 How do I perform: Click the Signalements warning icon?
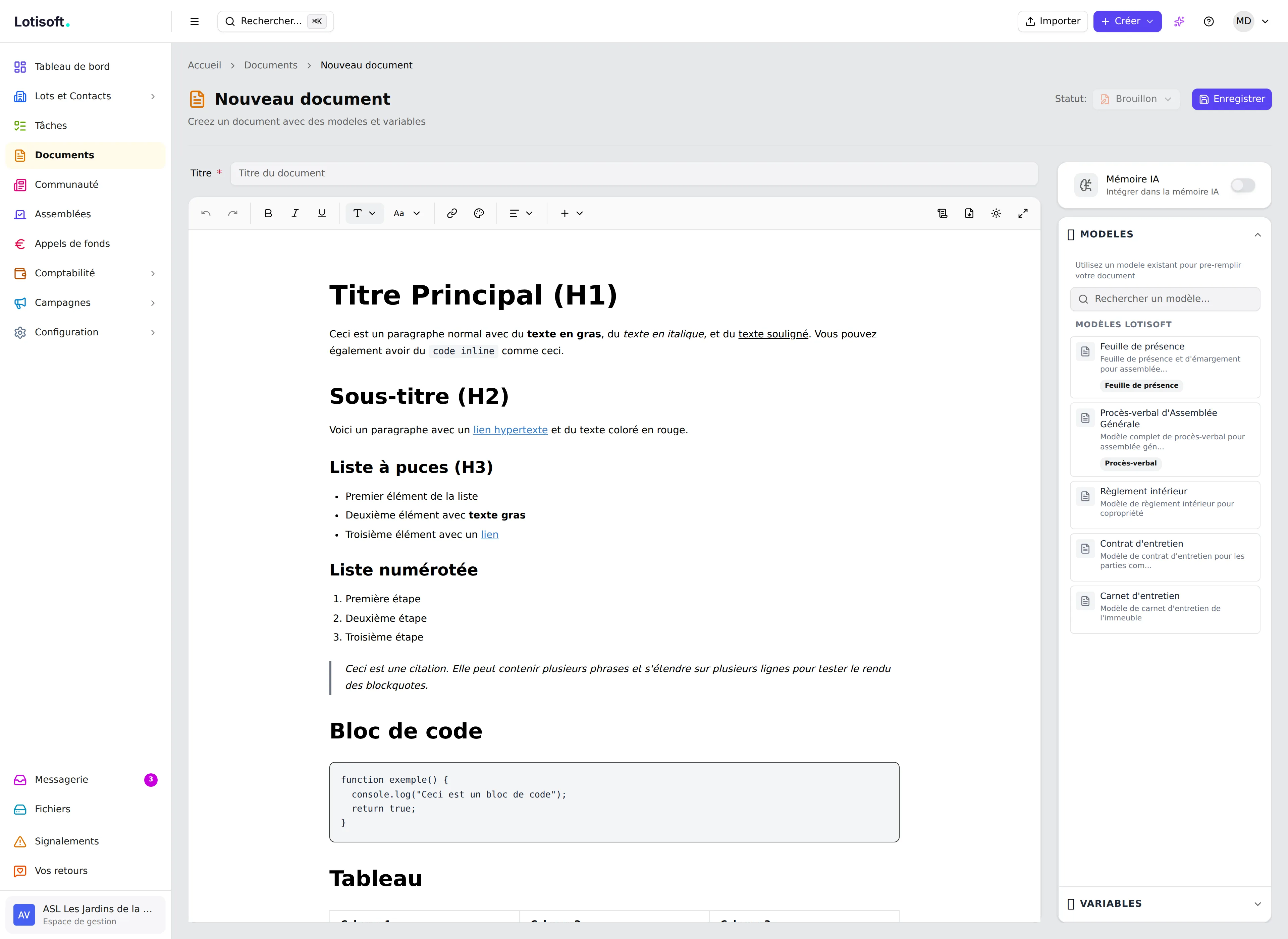20,841
